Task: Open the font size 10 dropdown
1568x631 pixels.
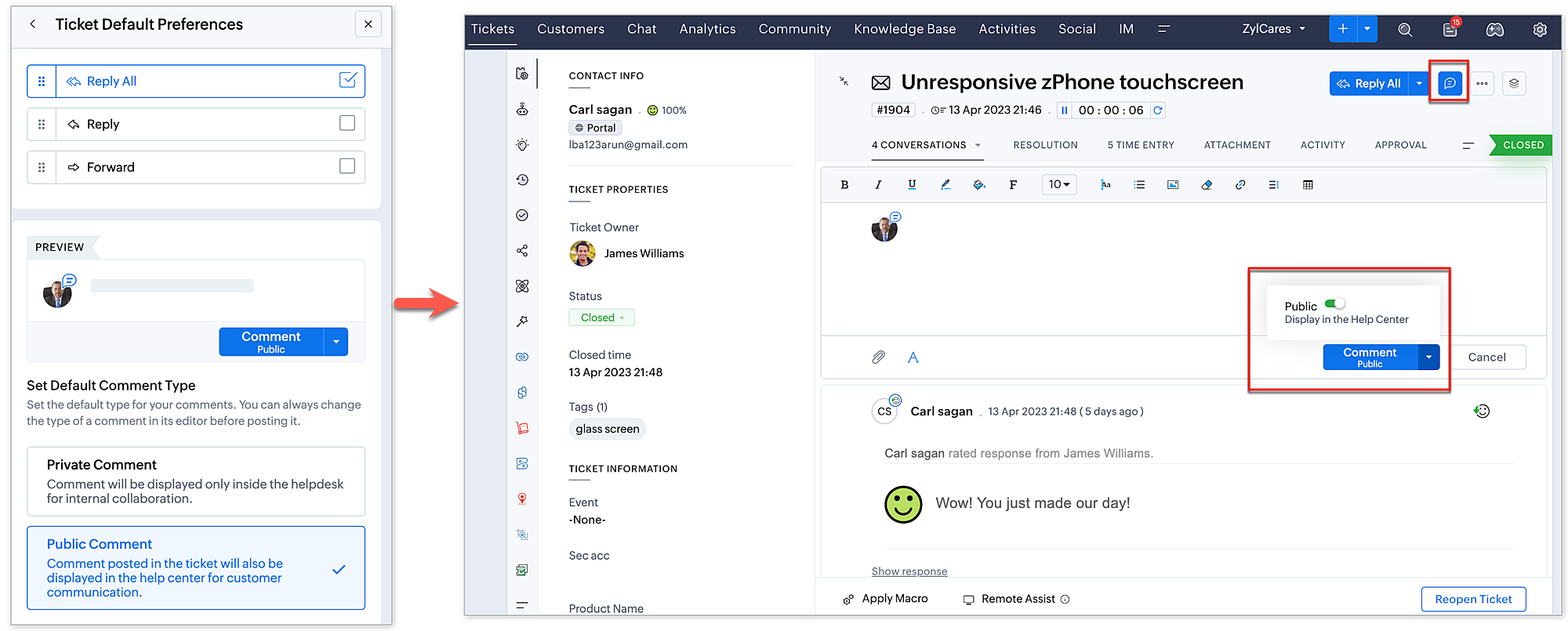Action: [x=1059, y=185]
